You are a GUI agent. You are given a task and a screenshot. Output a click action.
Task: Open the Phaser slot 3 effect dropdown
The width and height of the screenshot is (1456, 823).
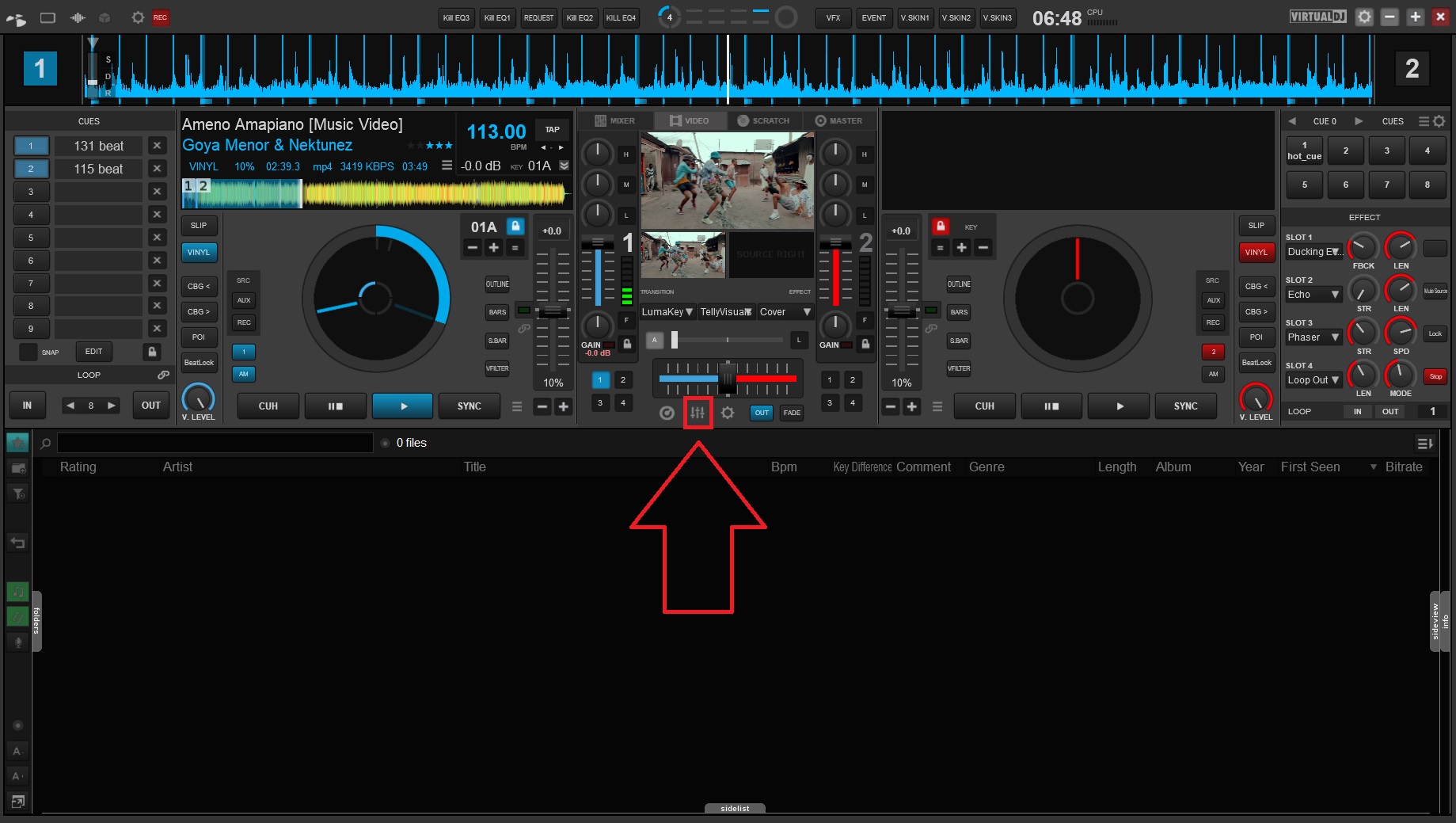point(1313,337)
